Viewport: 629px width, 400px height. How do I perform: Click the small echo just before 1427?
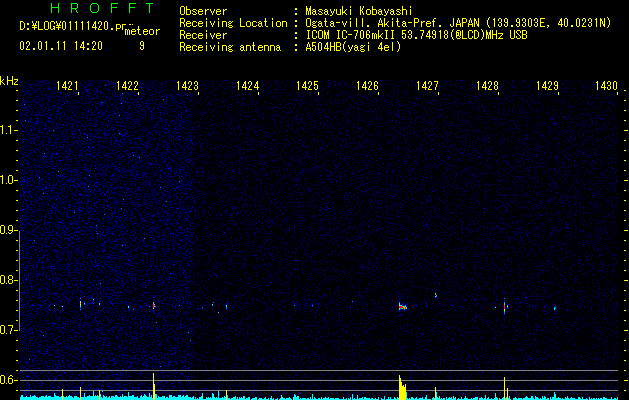tap(436, 295)
